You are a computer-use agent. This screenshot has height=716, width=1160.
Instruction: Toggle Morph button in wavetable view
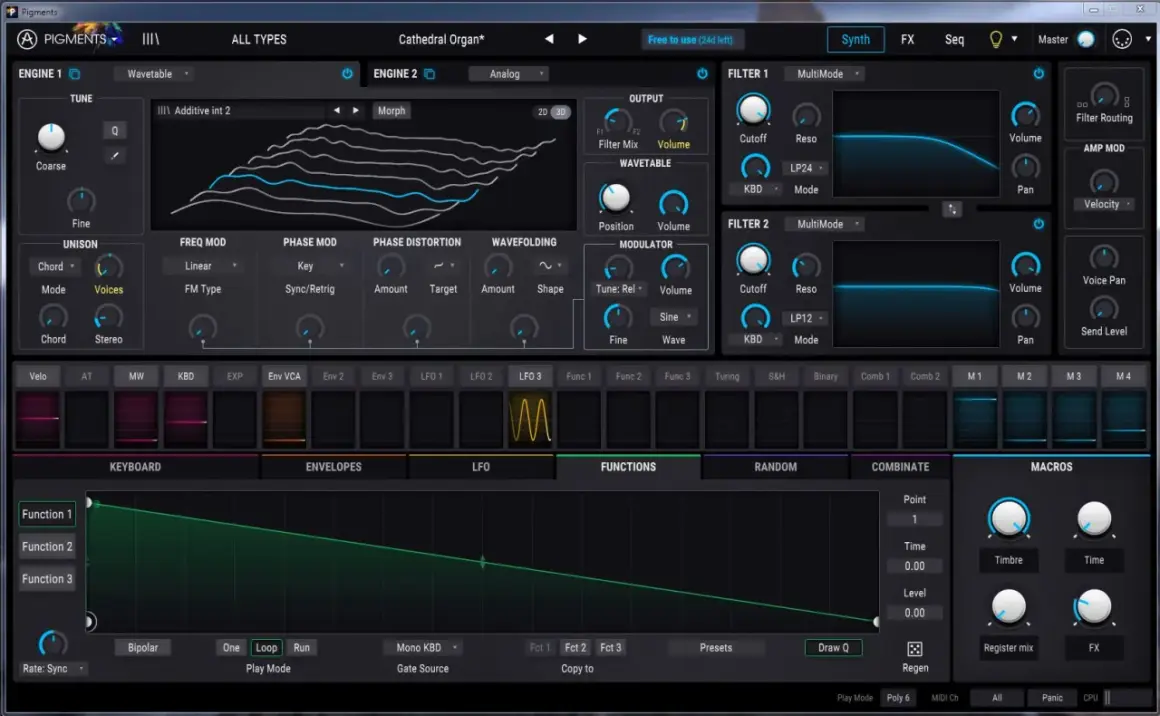pyautogui.click(x=391, y=110)
